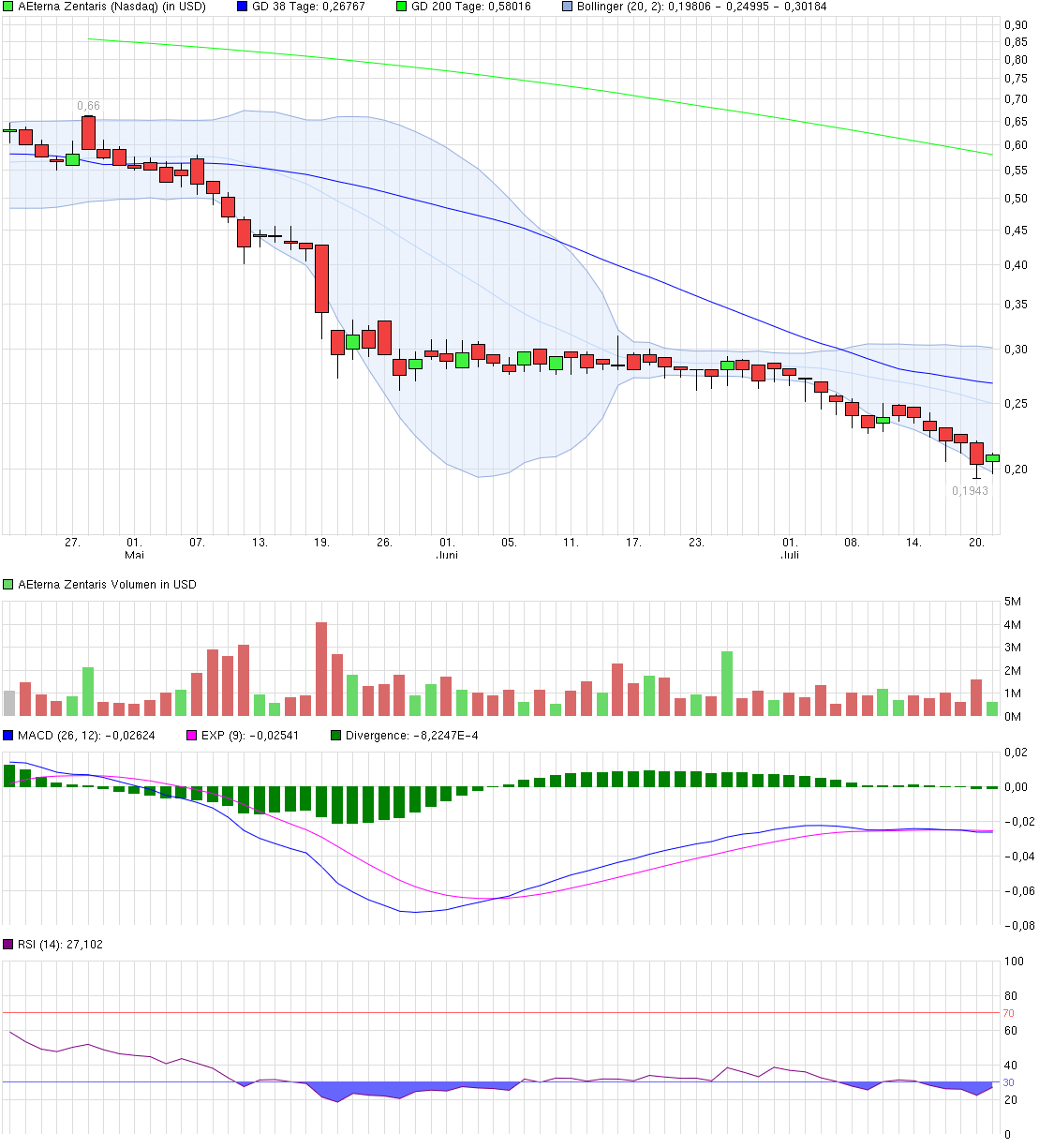
Task: Click the 0,60 price axis label
Action: tap(1016, 145)
